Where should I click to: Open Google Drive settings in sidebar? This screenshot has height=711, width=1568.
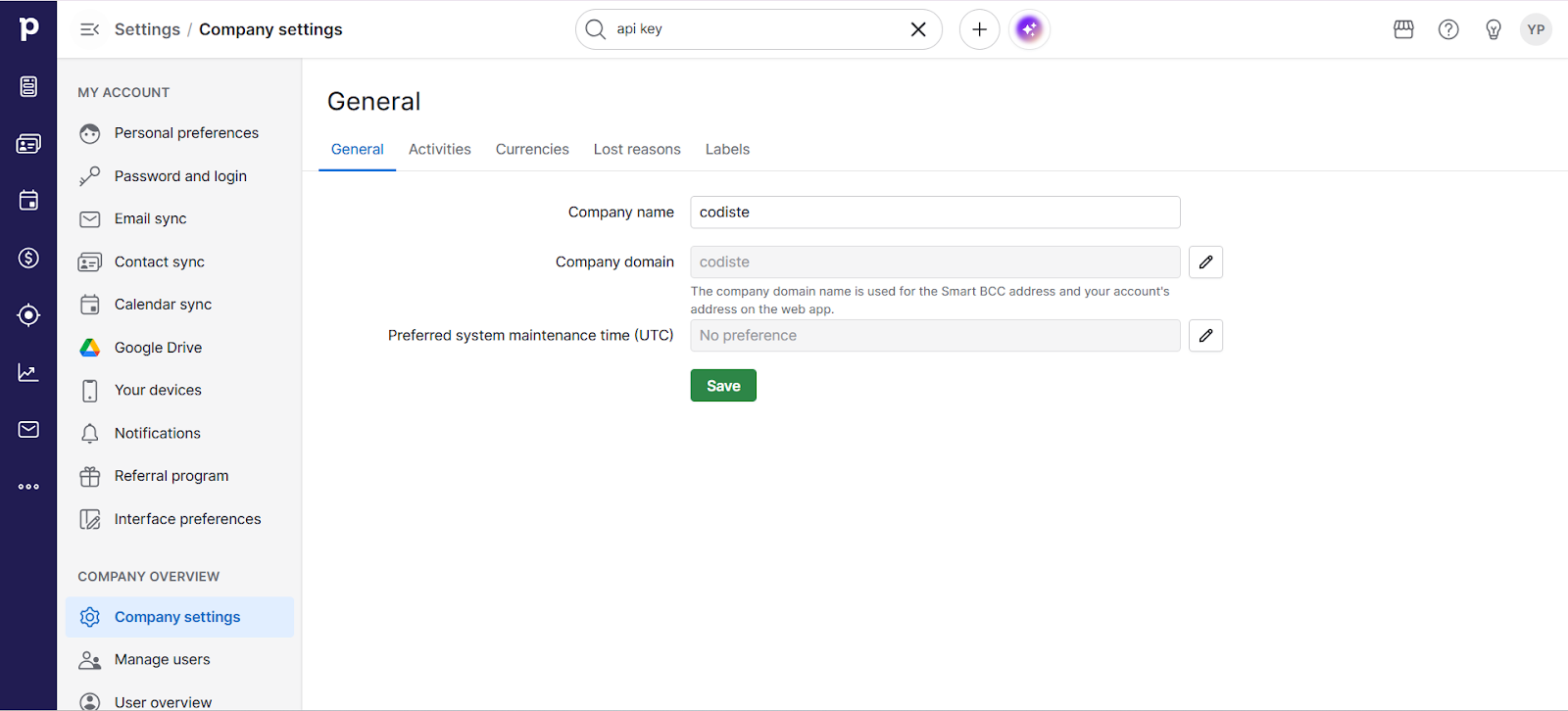click(158, 348)
